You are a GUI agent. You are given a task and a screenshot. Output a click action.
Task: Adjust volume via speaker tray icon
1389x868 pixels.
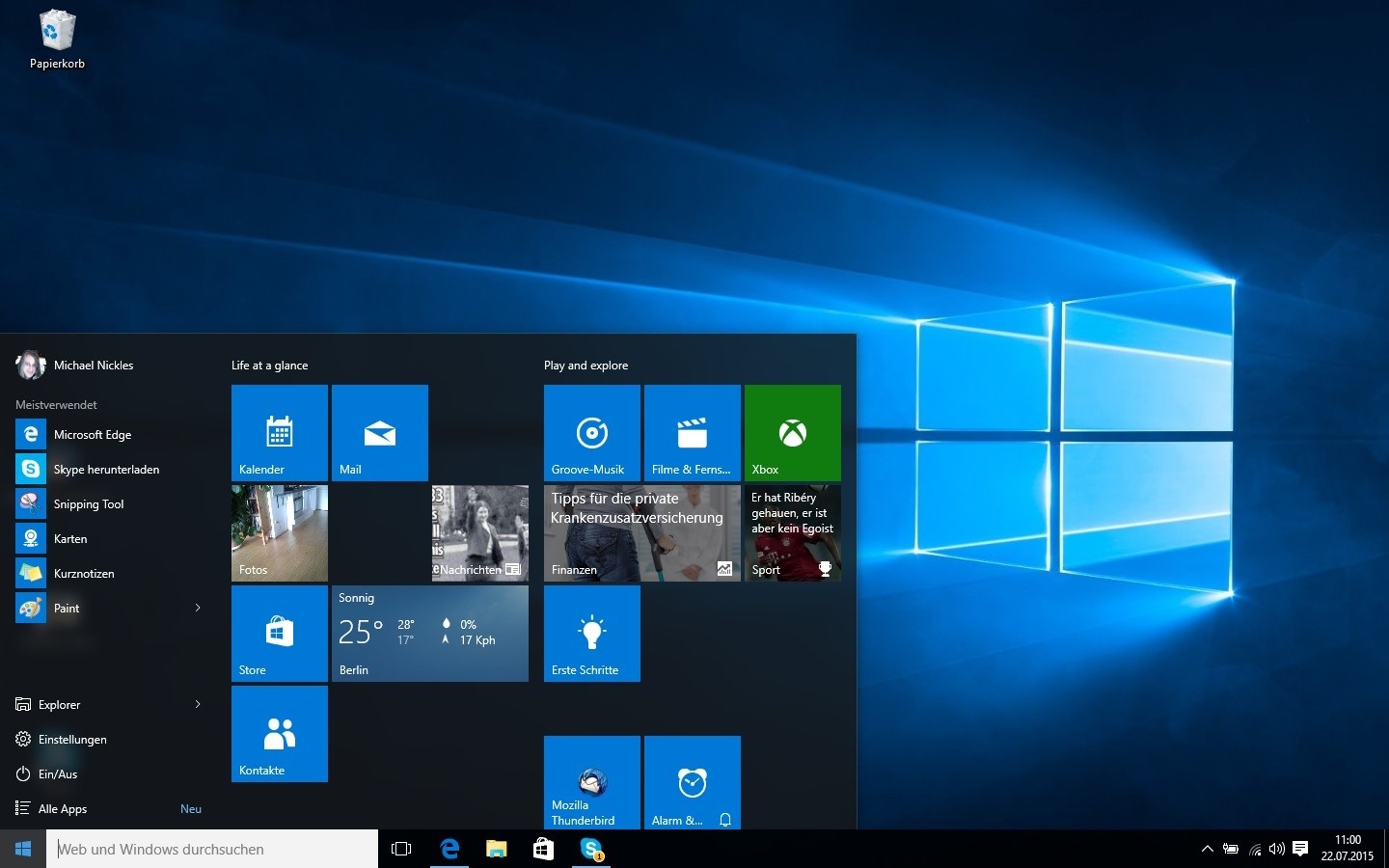point(1277,849)
